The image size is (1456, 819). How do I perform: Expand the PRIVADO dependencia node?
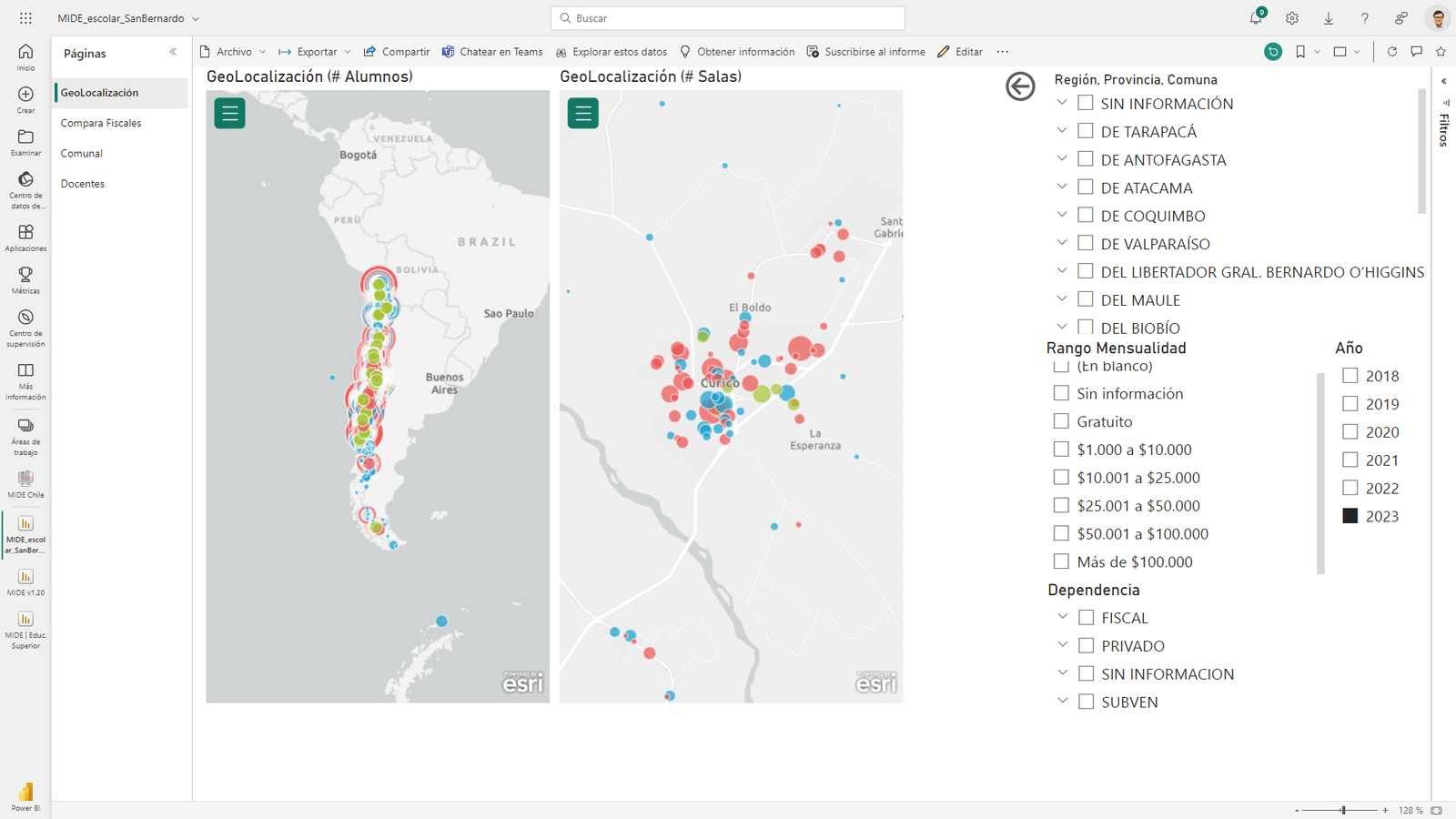coord(1062,645)
